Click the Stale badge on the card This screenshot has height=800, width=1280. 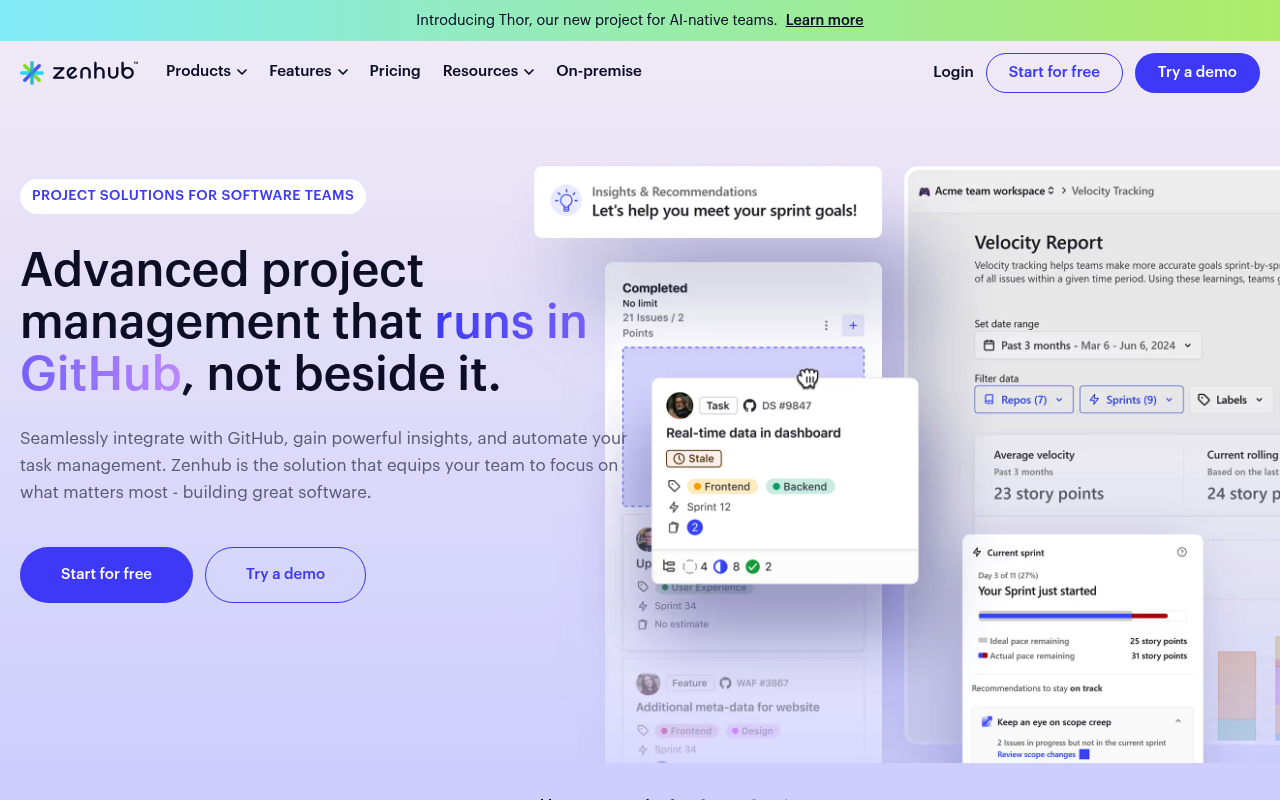click(x=694, y=458)
